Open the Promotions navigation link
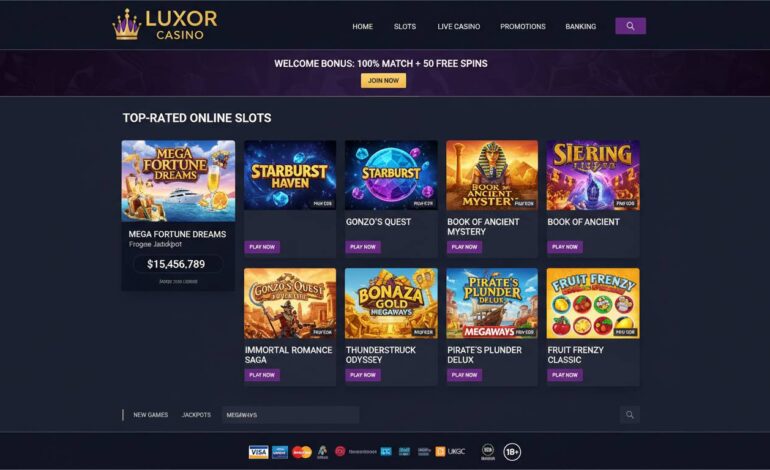 pos(522,27)
